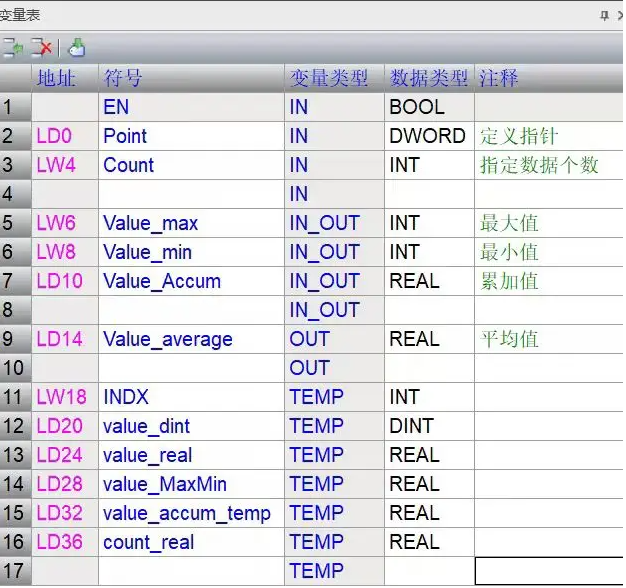Select the DINT data type cell
This screenshot has width=626, height=588.
point(429,426)
